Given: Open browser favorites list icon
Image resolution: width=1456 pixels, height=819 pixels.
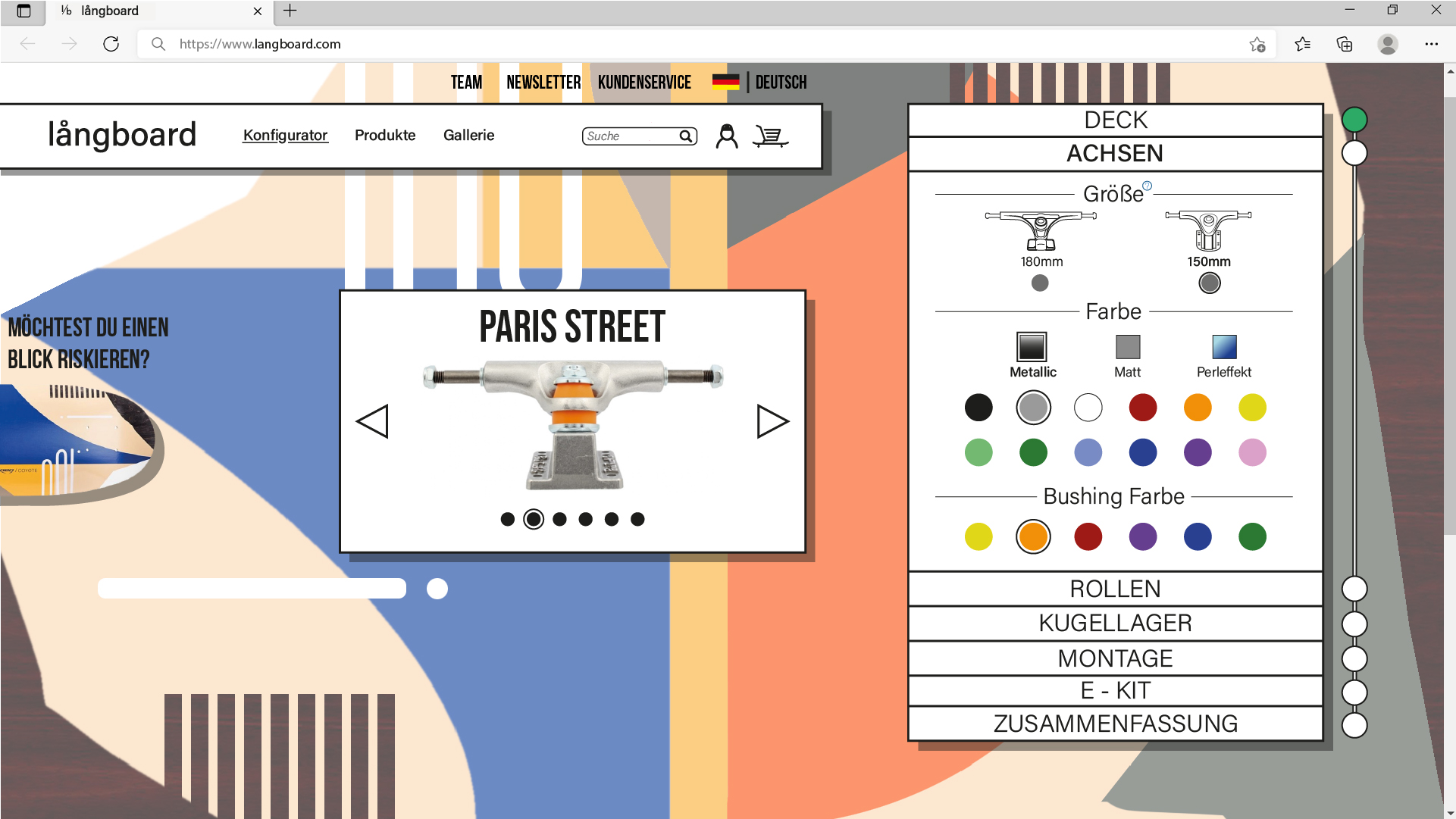Looking at the screenshot, I should pos(1302,44).
